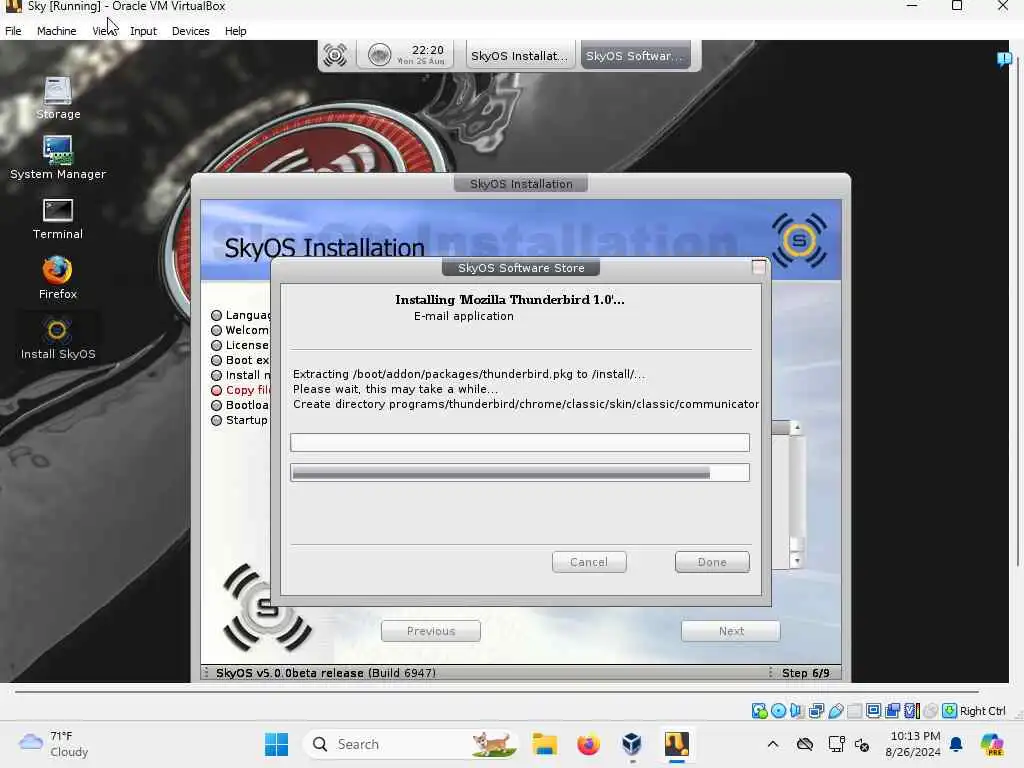
Task: Open Firefox from the Windows taskbar
Action: pos(588,744)
